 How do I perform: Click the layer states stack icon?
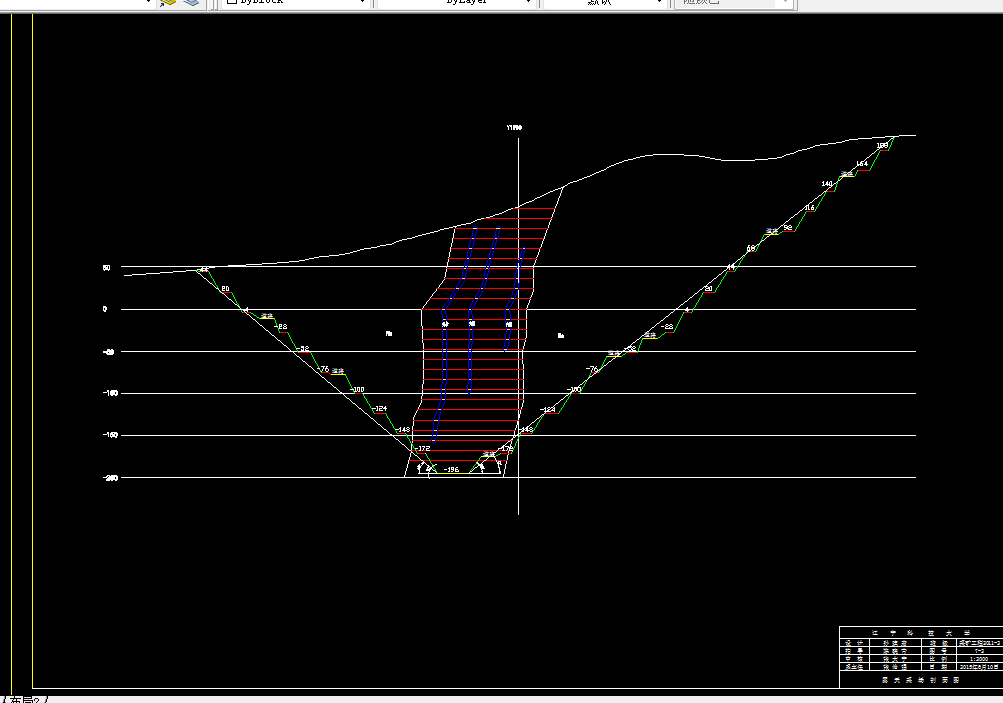191,3
